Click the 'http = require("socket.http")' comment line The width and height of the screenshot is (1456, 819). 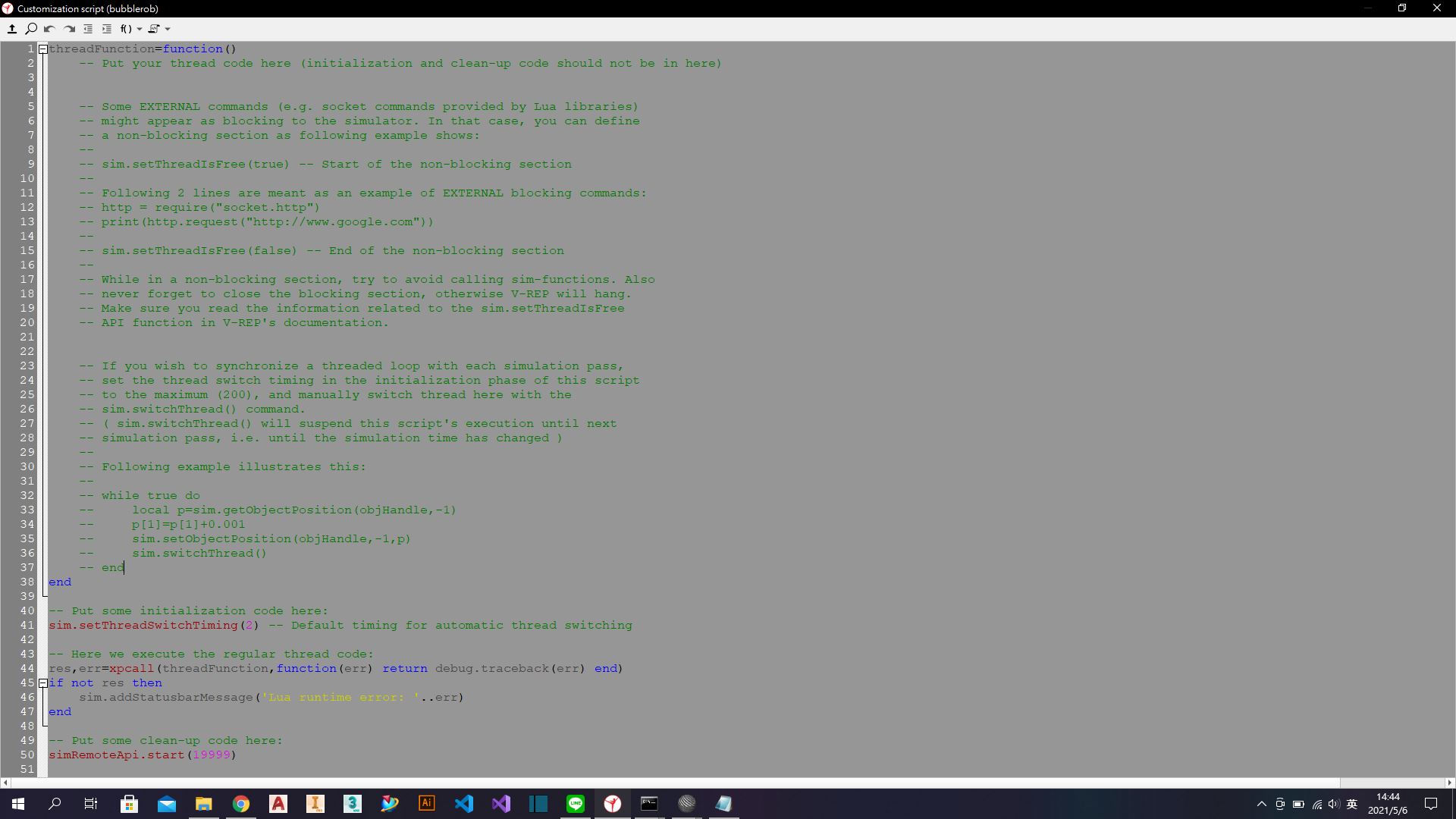point(199,207)
